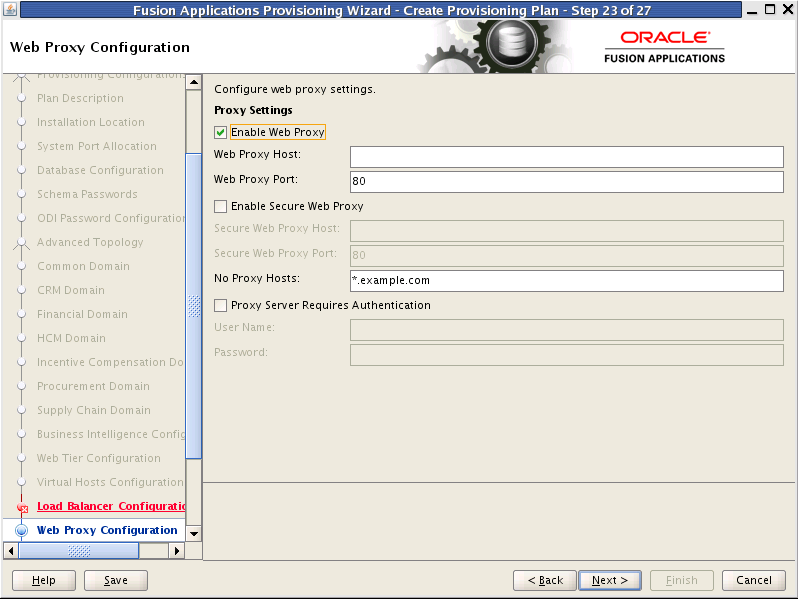Select the HCM Domain step
The height and width of the screenshot is (599, 798).
pyautogui.click(x=71, y=338)
